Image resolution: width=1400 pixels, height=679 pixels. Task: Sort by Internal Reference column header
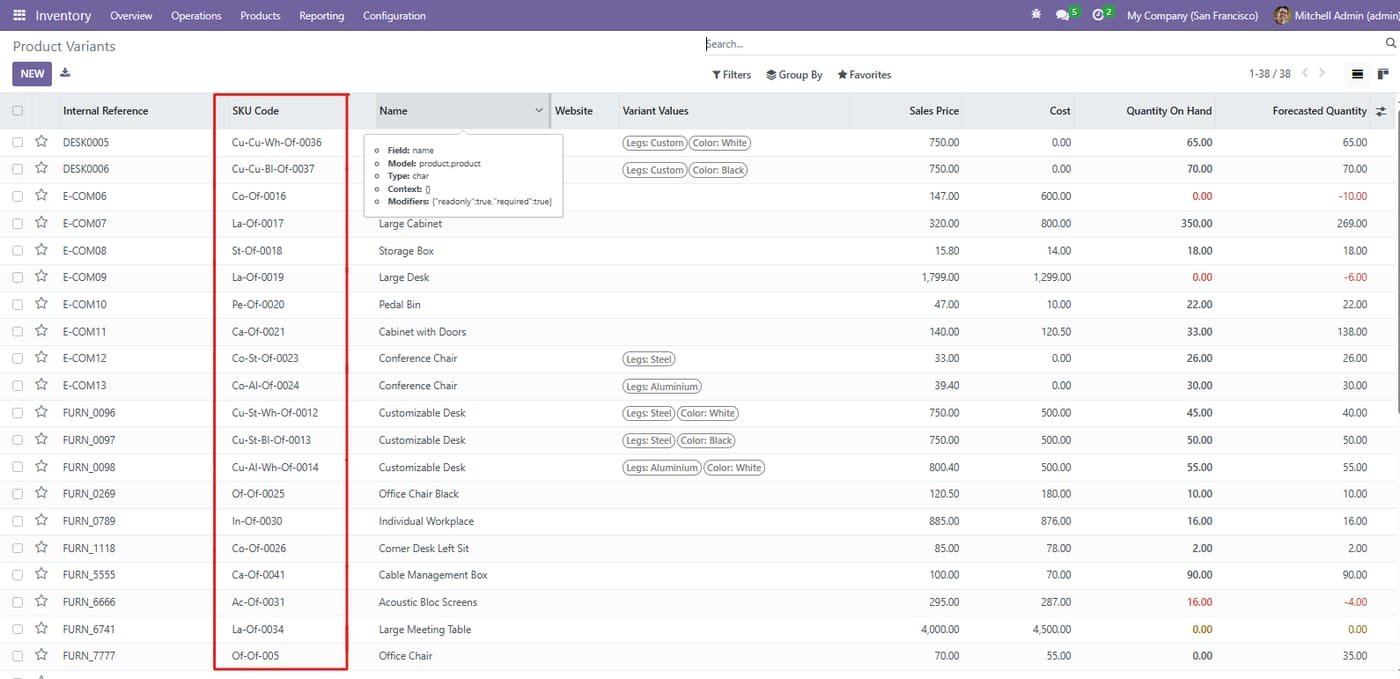click(x=105, y=111)
